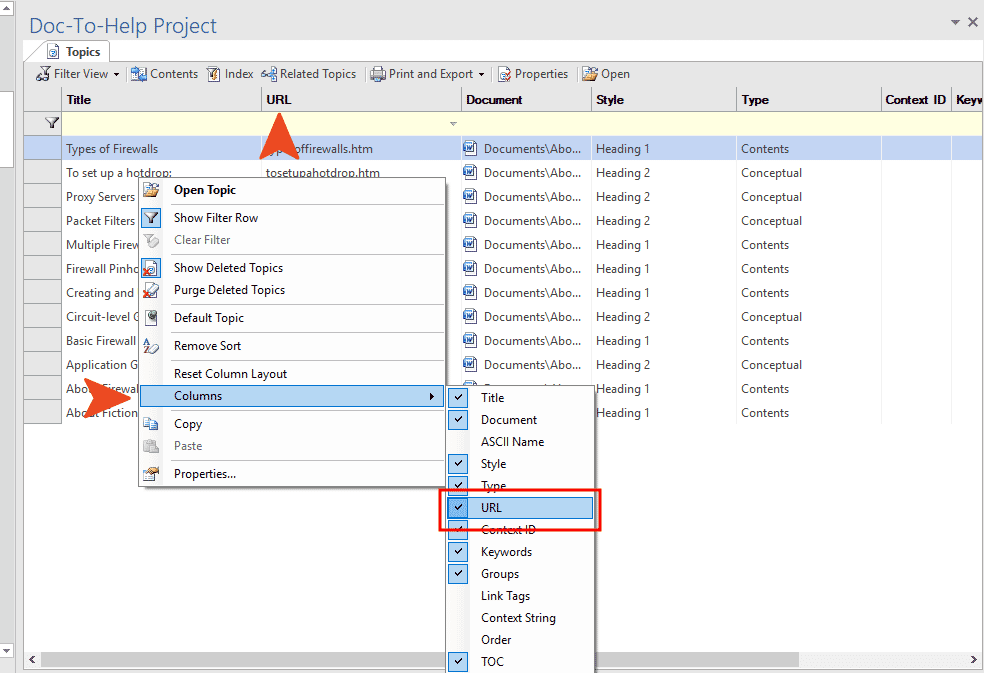Click the Show Filter Row funnel icon
This screenshot has height=673, width=984.
[x=151, y=218]
